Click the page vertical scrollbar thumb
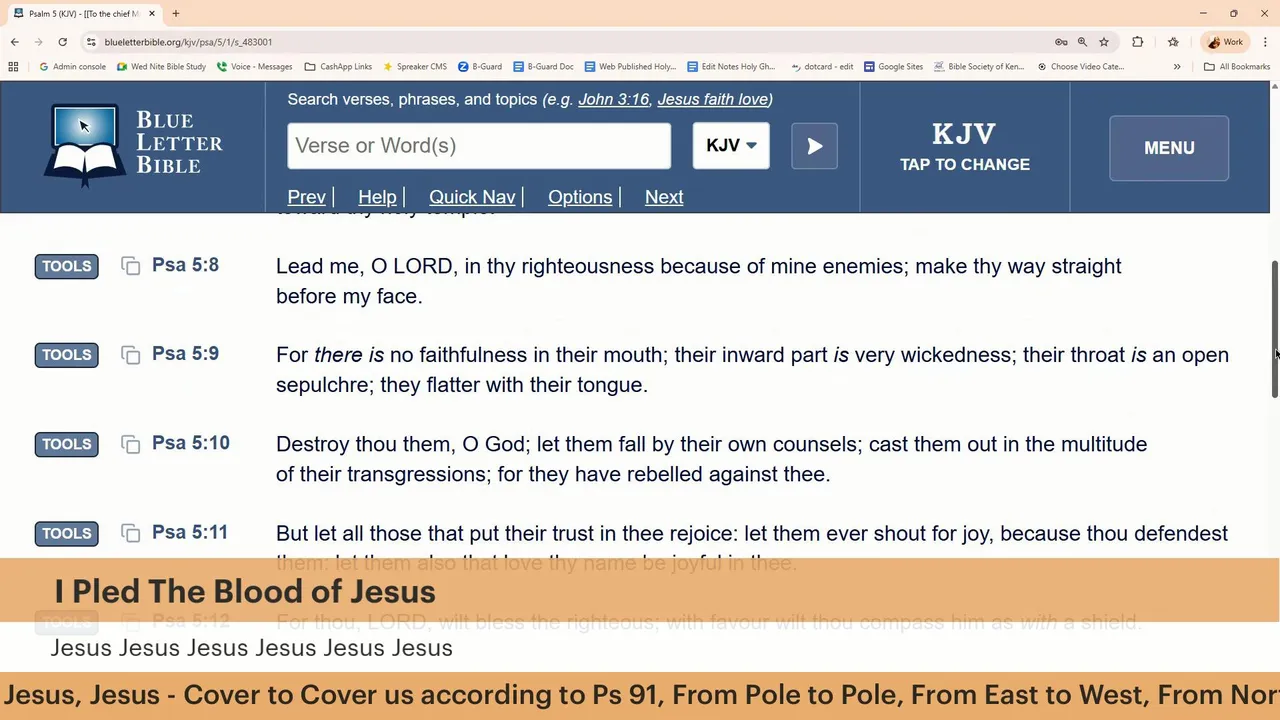Screen dimensions: 1280x720 click(x=1275, y=330)
